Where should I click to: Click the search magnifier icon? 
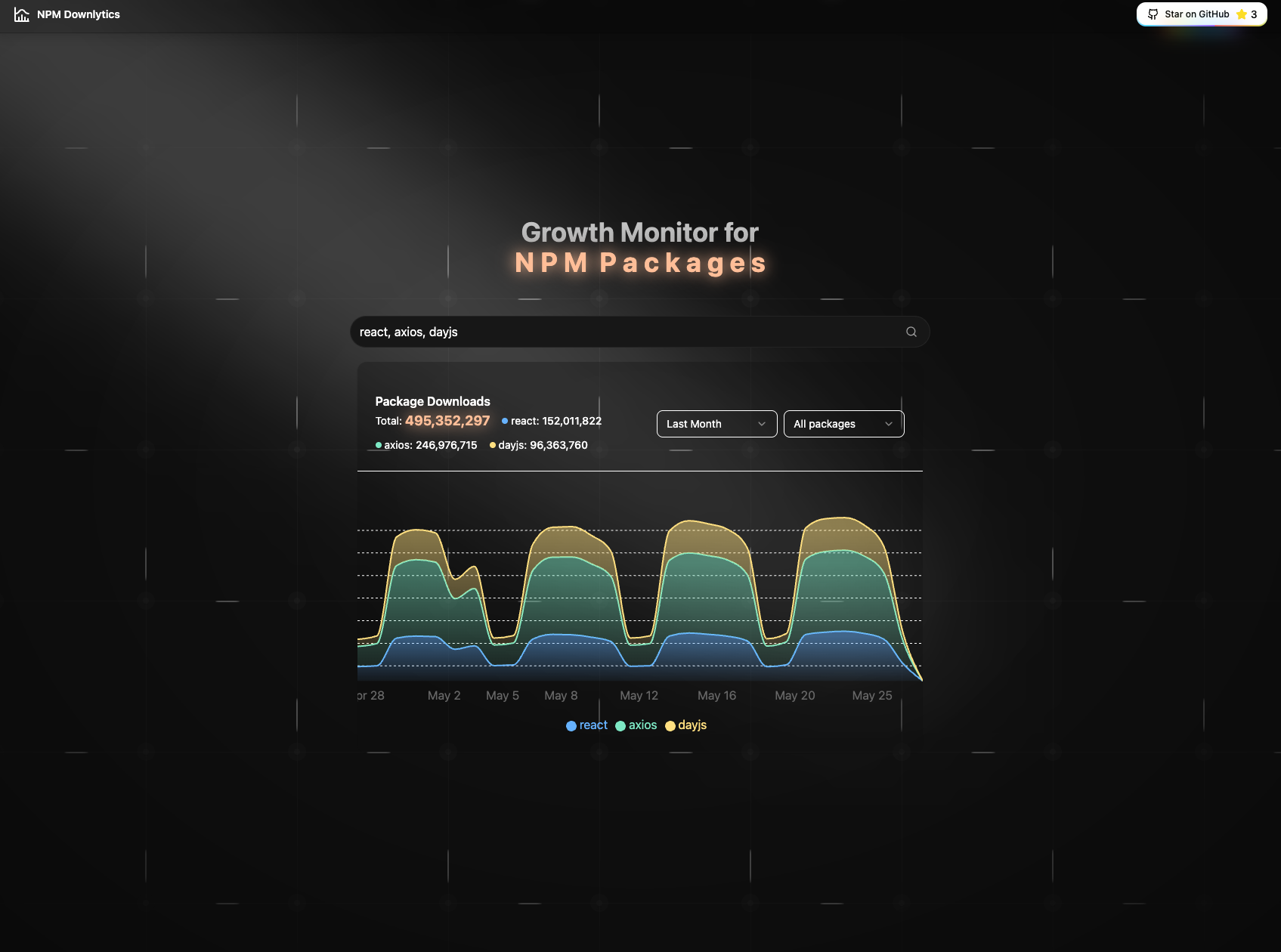[911, 332]
